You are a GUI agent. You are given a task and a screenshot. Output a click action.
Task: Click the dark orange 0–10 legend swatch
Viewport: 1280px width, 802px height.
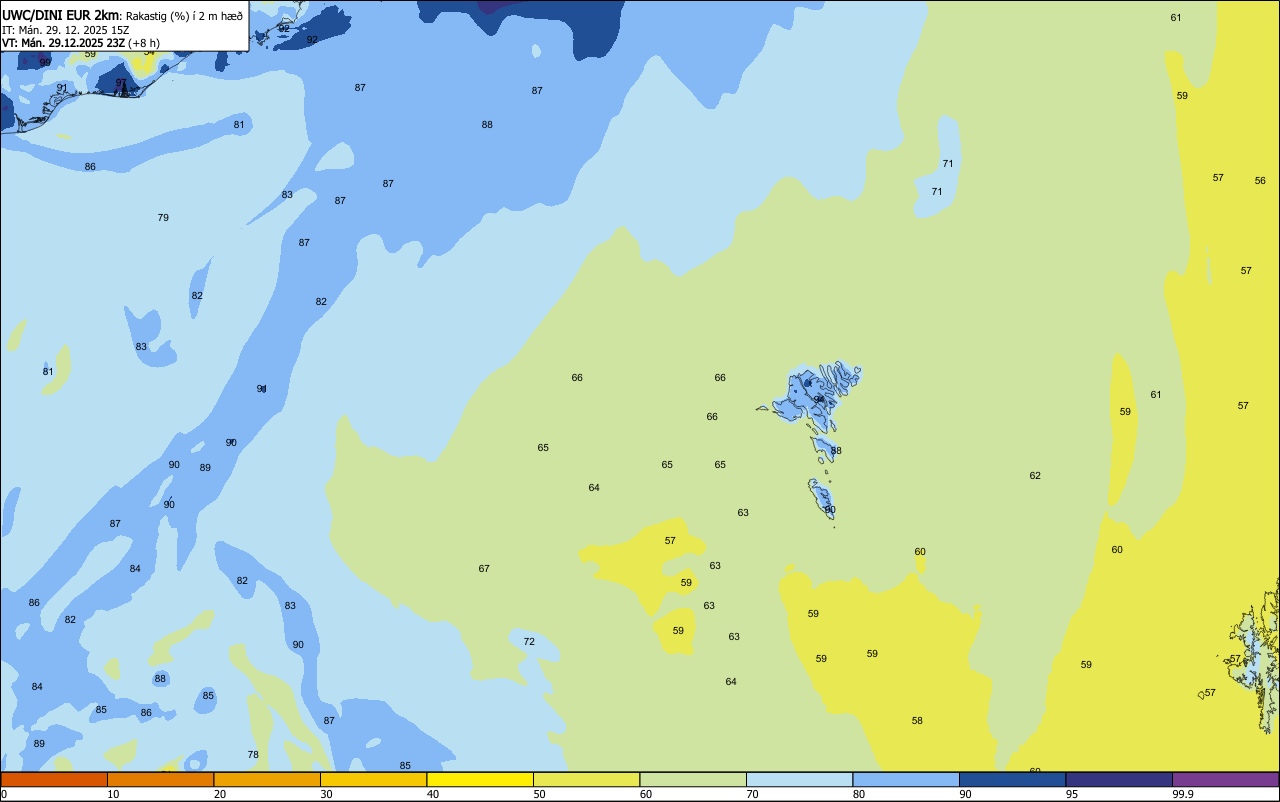tap(54, 779)
